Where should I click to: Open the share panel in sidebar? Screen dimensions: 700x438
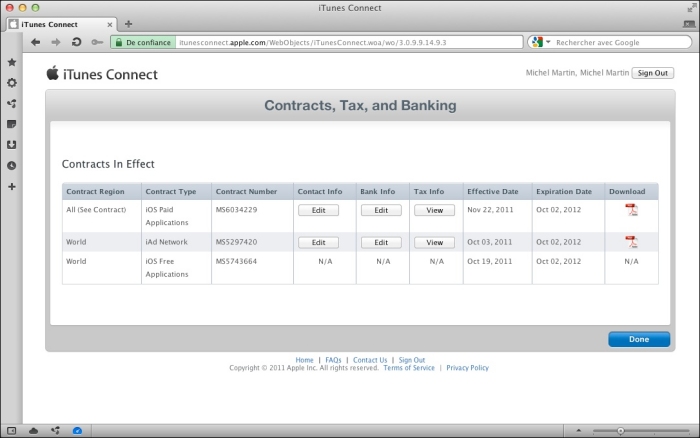click(12, 104)
